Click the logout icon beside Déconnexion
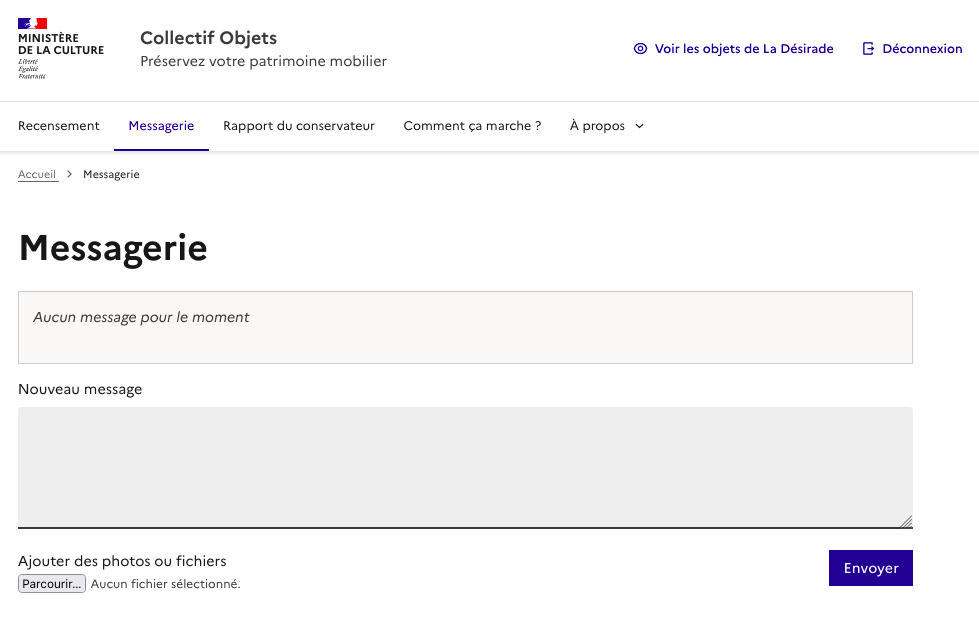The image size is (979, 617). (x=868, y=49)
